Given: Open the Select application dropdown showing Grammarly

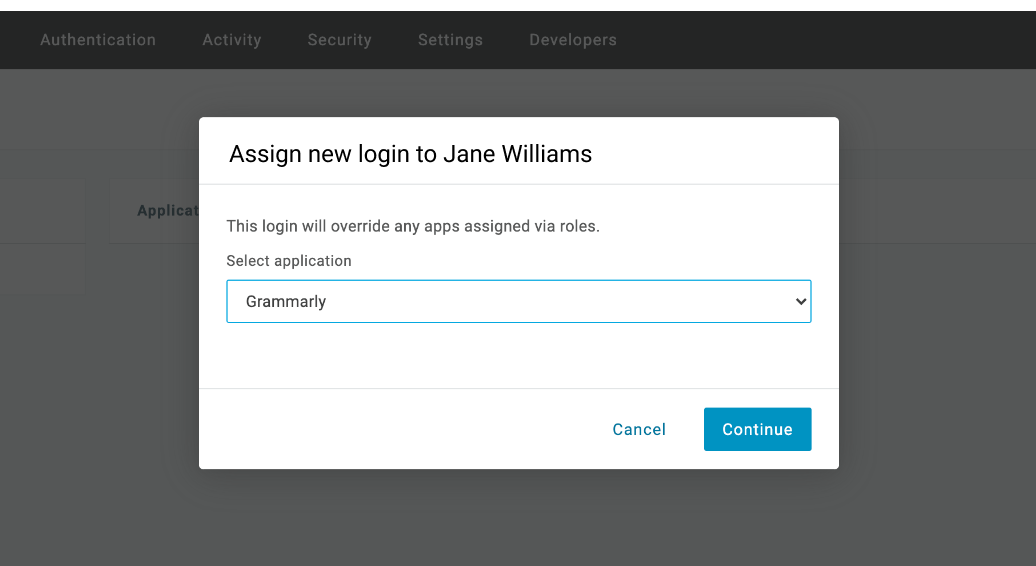Looking at the screenshot, I should pos(519,301).
